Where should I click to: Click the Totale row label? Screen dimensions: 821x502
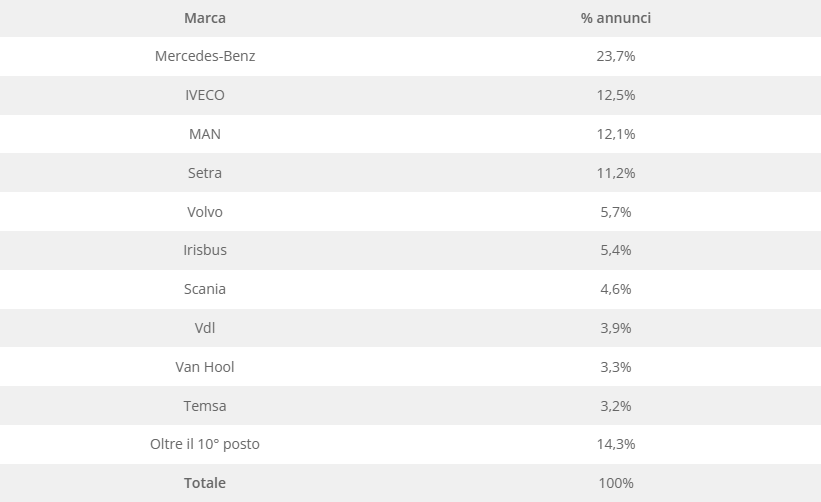[205, 483]
